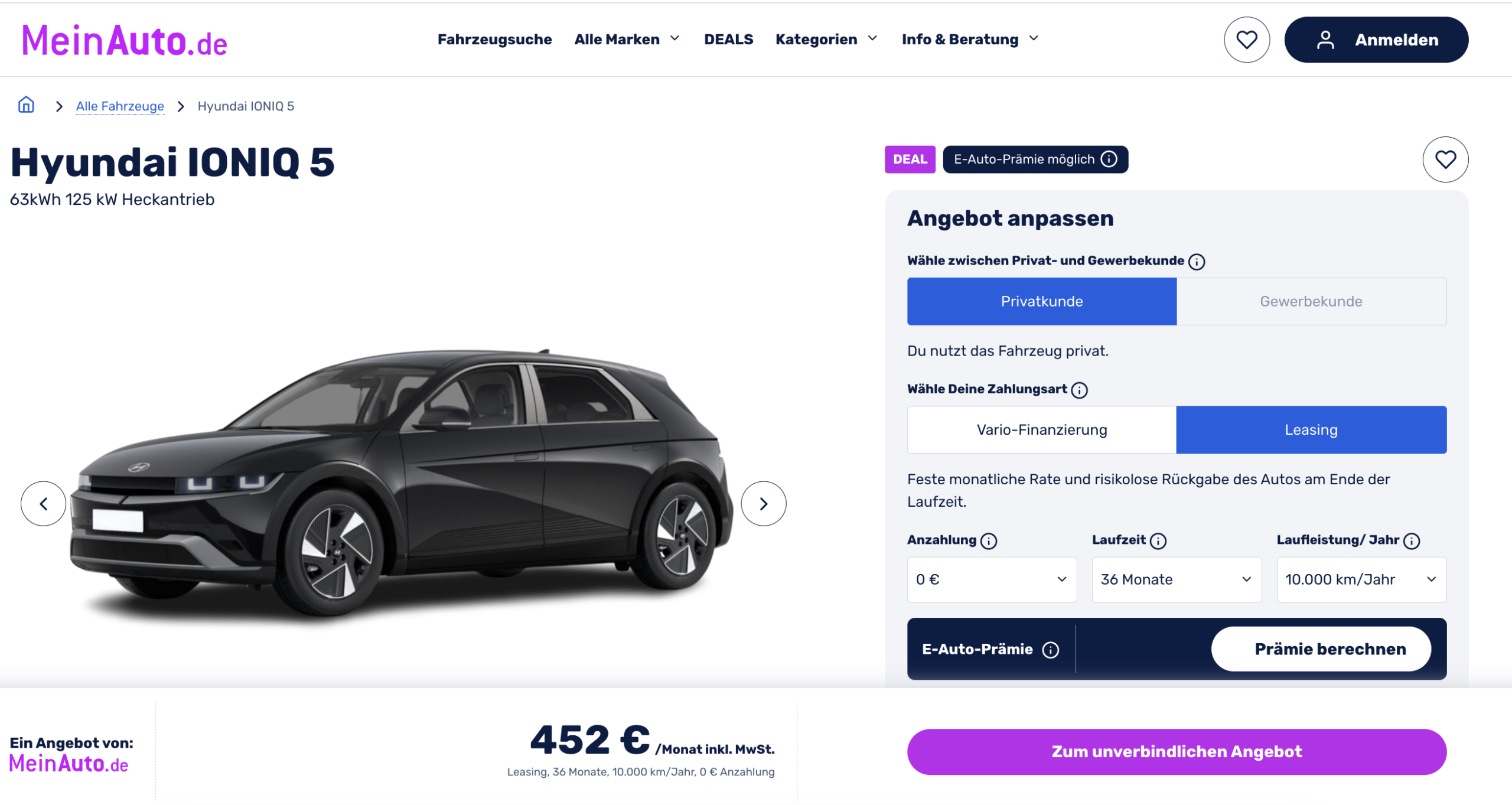This screenshot has height=805, width=1512.
Task: Select Gewerbekunde customer type
Action: point(1311,301)
